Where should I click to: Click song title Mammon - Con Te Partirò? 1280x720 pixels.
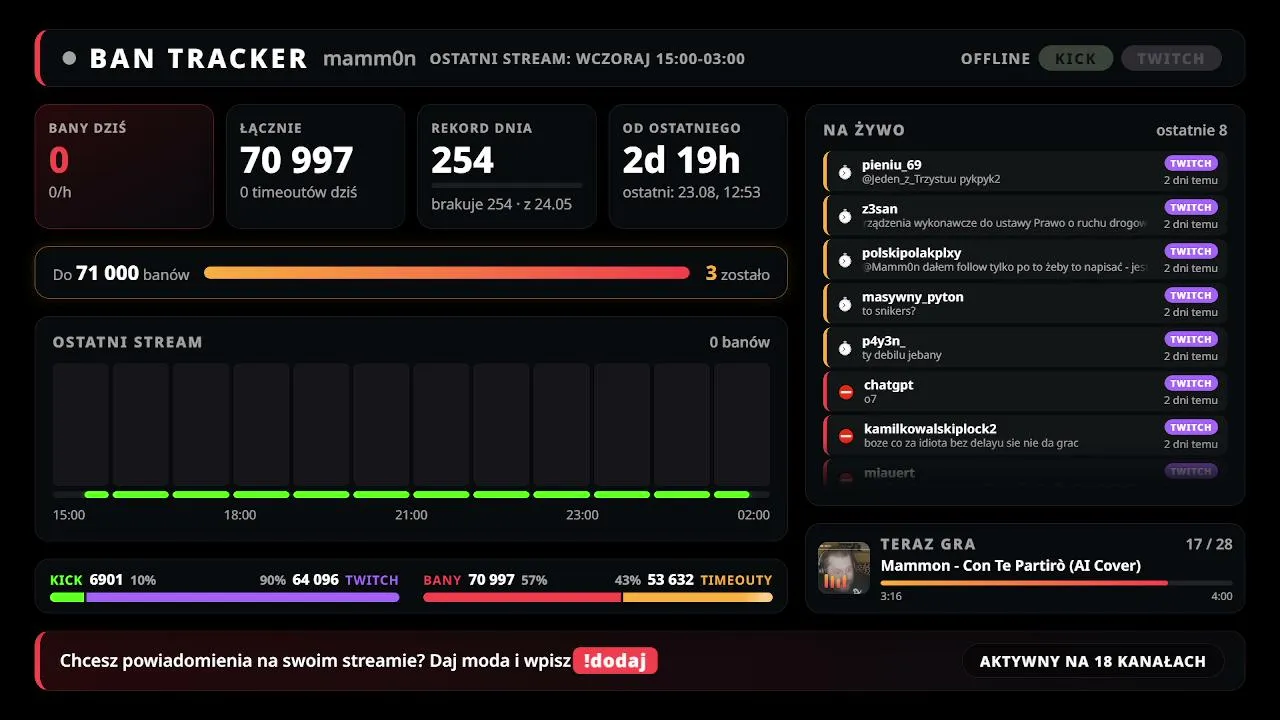[1011, 566]
